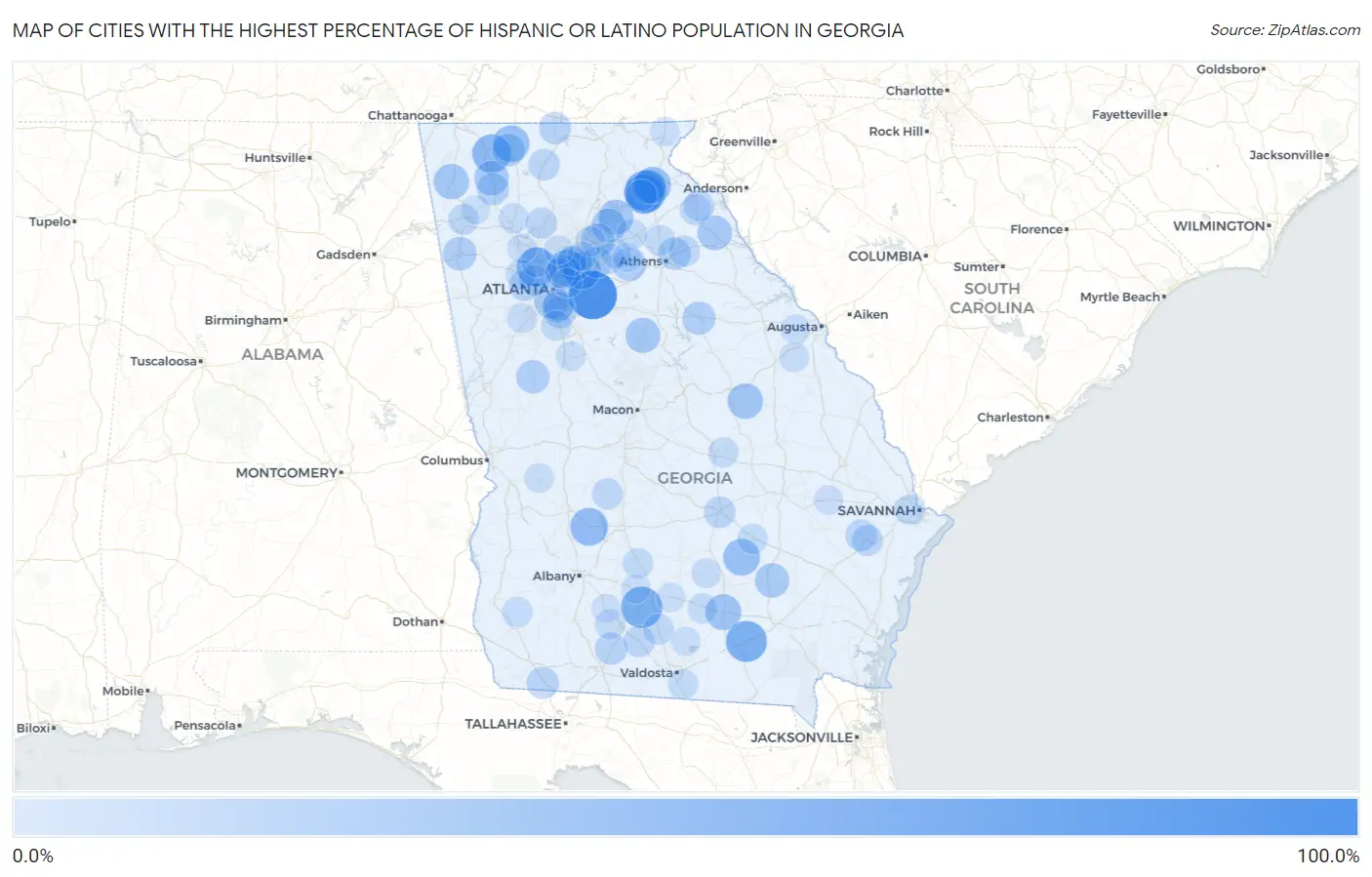Screen dimensions: 1372x877
Task: Click the Gadsden city label
Action: pyautogui.click(x=343, y=255)
